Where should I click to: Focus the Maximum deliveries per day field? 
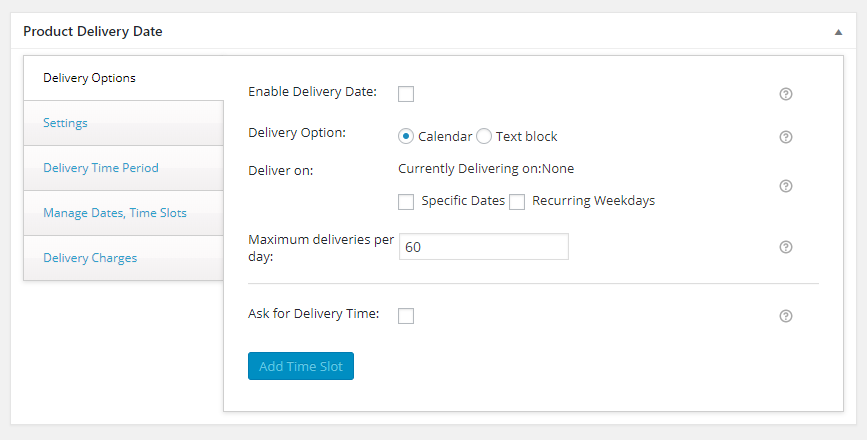click(x=484, y=247)
